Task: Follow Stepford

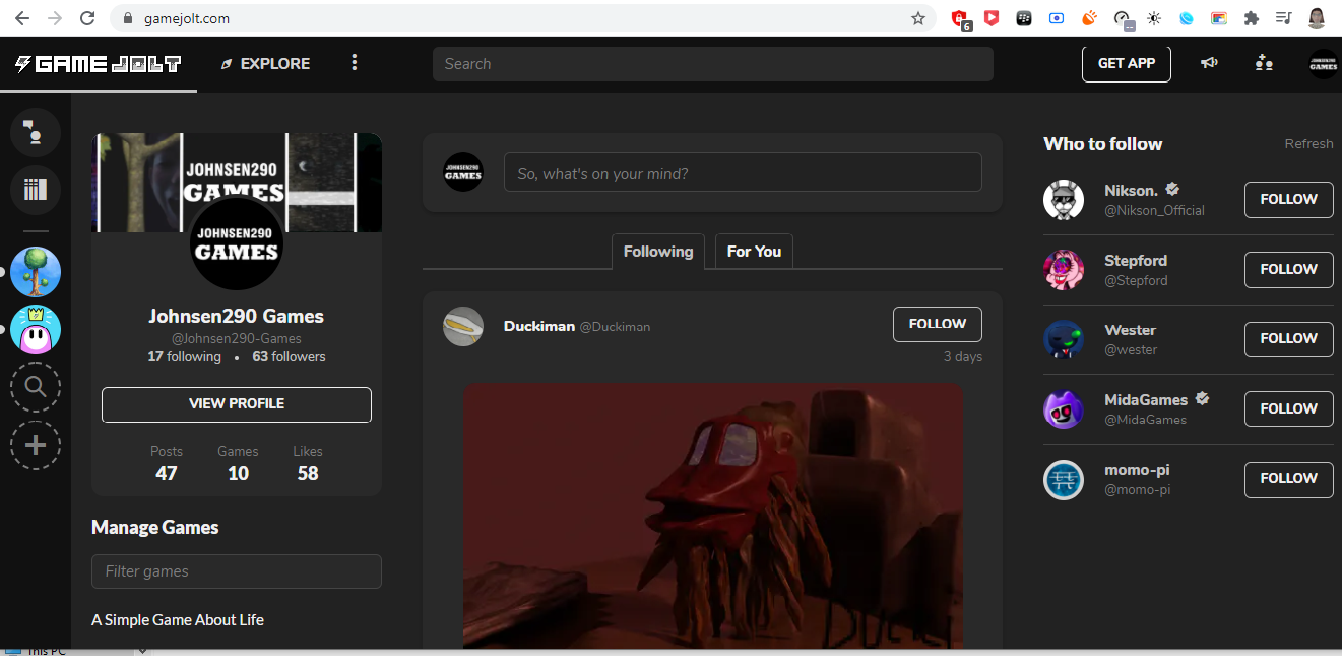Action: (x=1288, y=270)
